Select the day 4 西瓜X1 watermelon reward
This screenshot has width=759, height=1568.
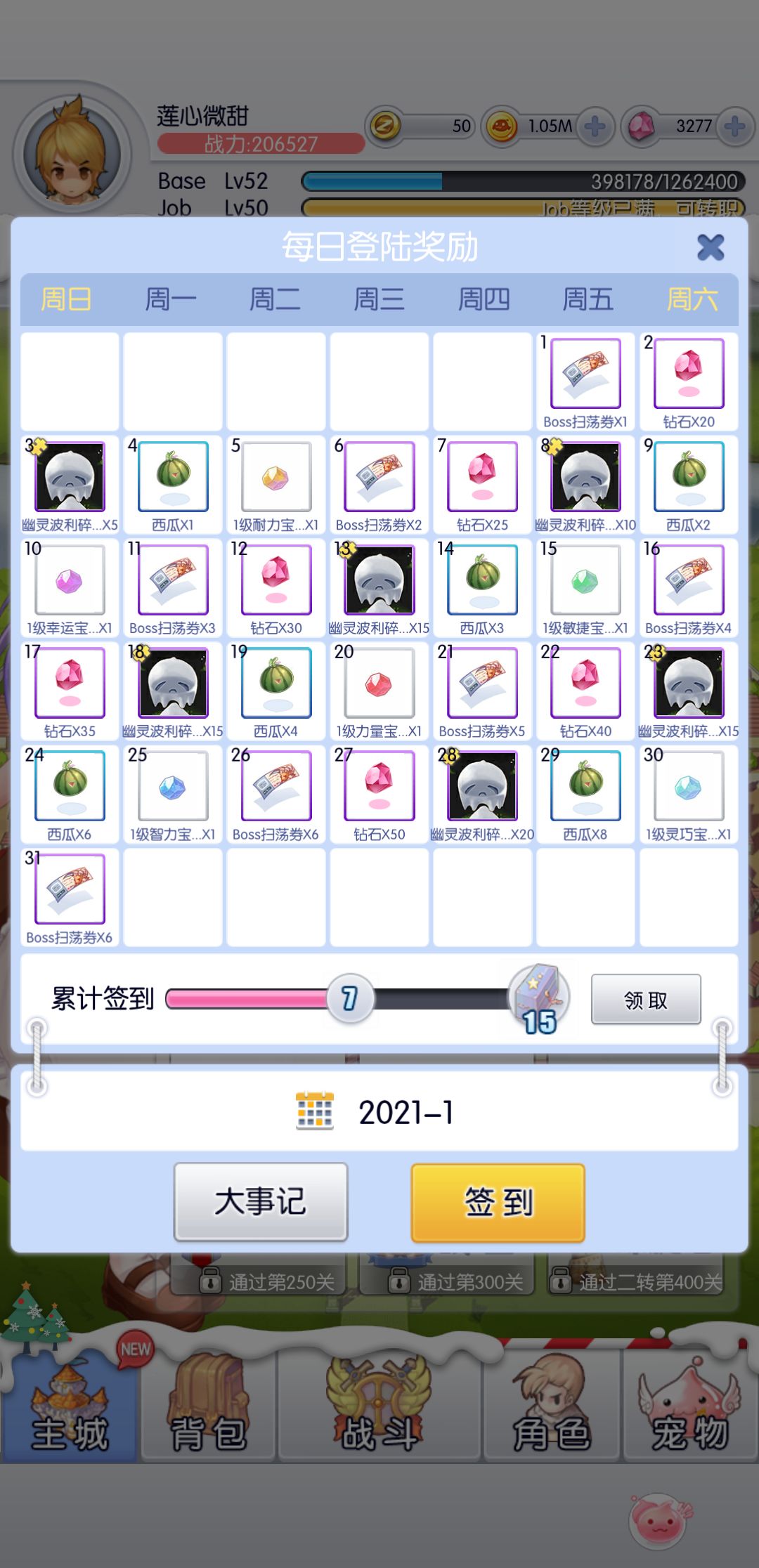173,476
